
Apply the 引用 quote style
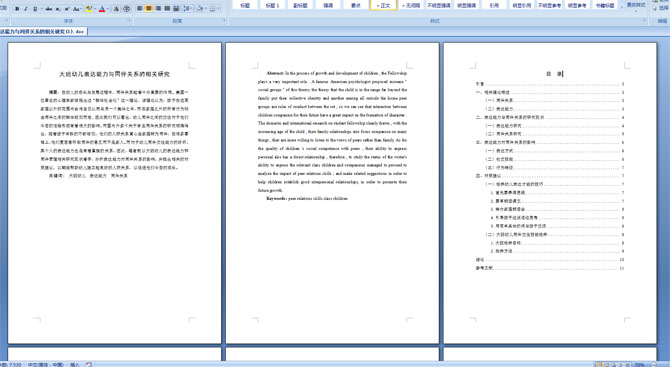(x=494, y=5)
